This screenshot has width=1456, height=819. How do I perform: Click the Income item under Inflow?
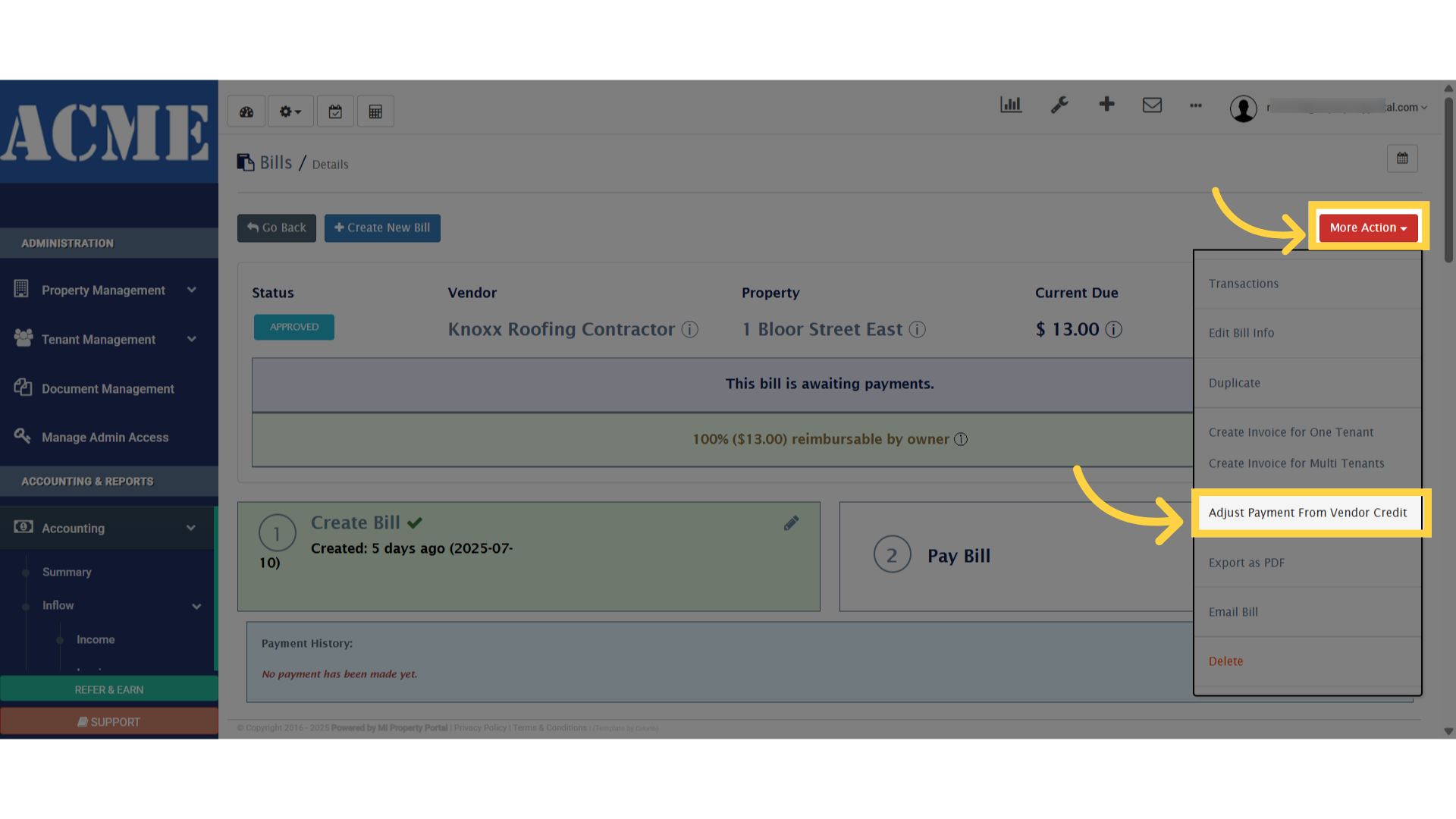95,639
